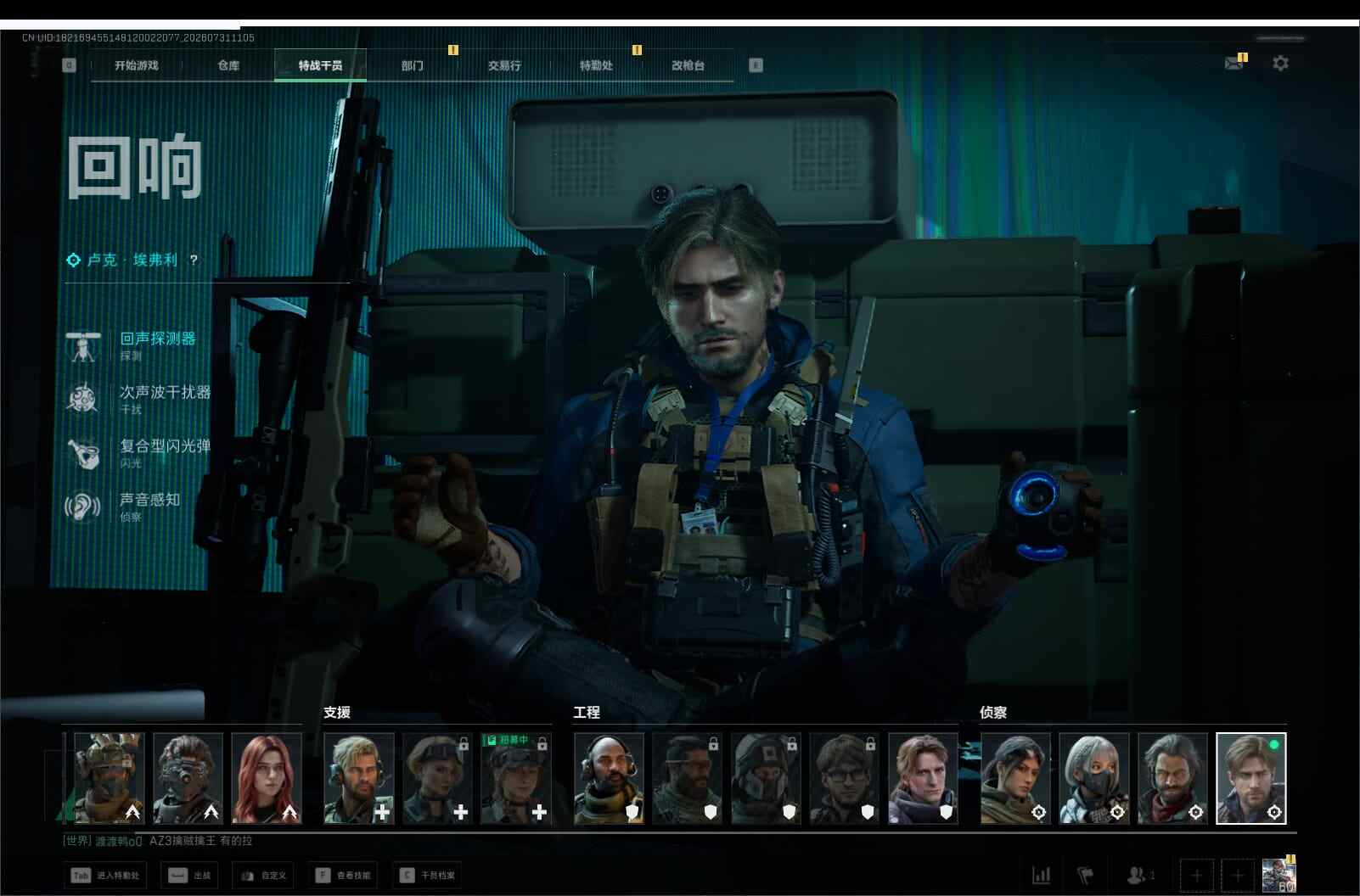Switch to the 改枪台 tab

pyautogui.click(x=688, y=65)
